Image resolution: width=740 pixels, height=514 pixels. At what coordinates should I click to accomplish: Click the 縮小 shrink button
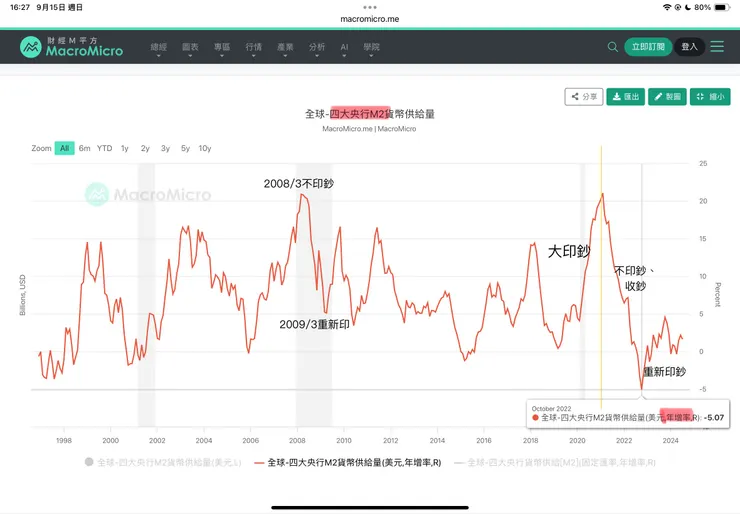coord(710,97)
